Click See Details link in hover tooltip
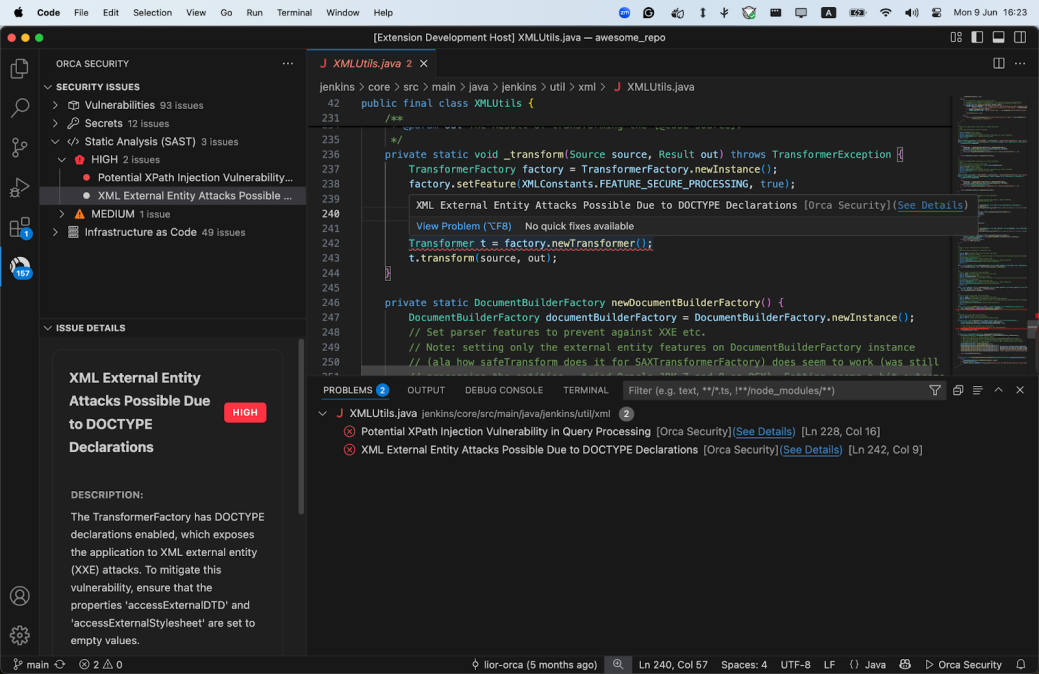The height and width of the screenshot is (674, 1039). tap(930, 205)
